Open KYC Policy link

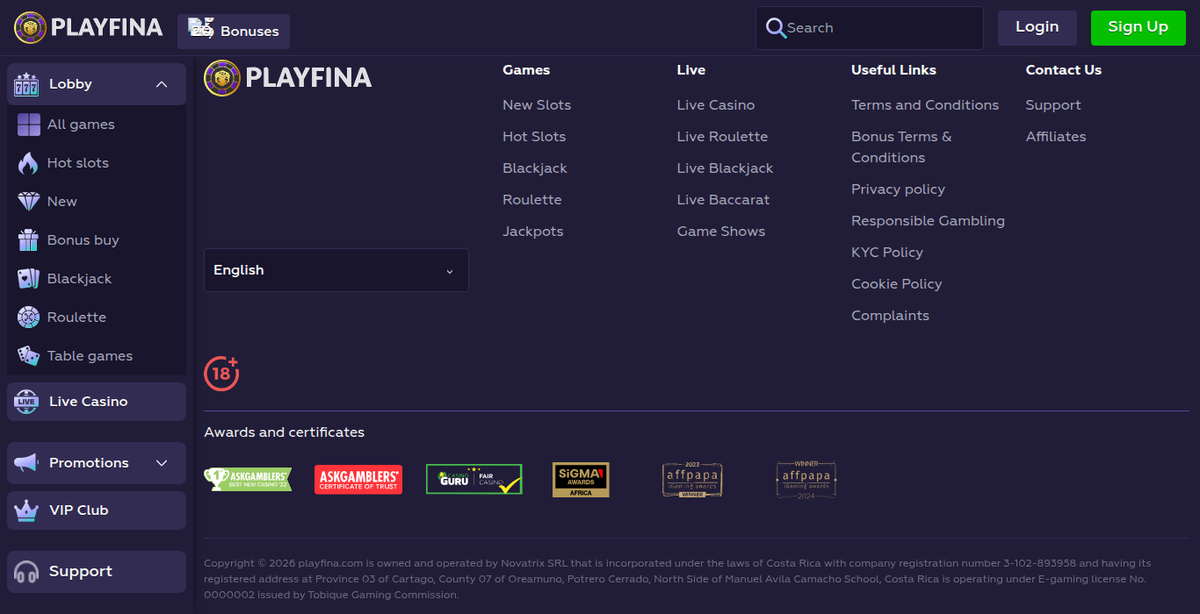click(887, 253)
